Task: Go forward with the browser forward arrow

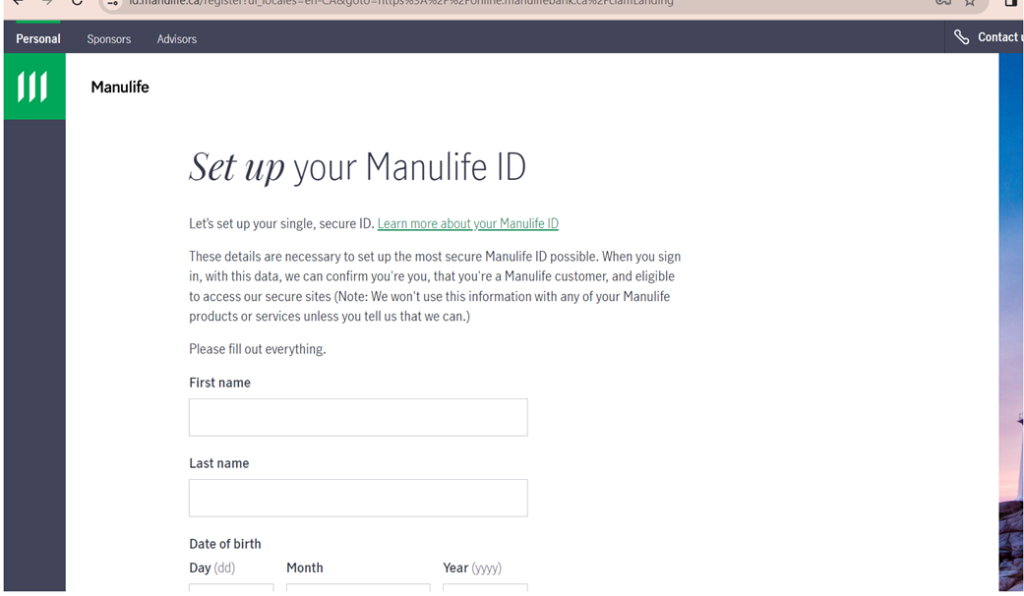Action: coord(47,3)
